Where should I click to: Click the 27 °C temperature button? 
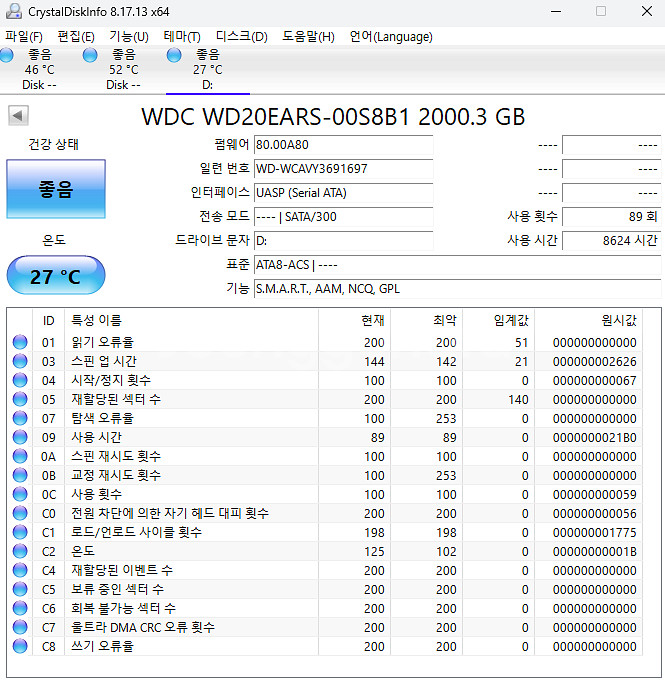[x=56, y=275]
